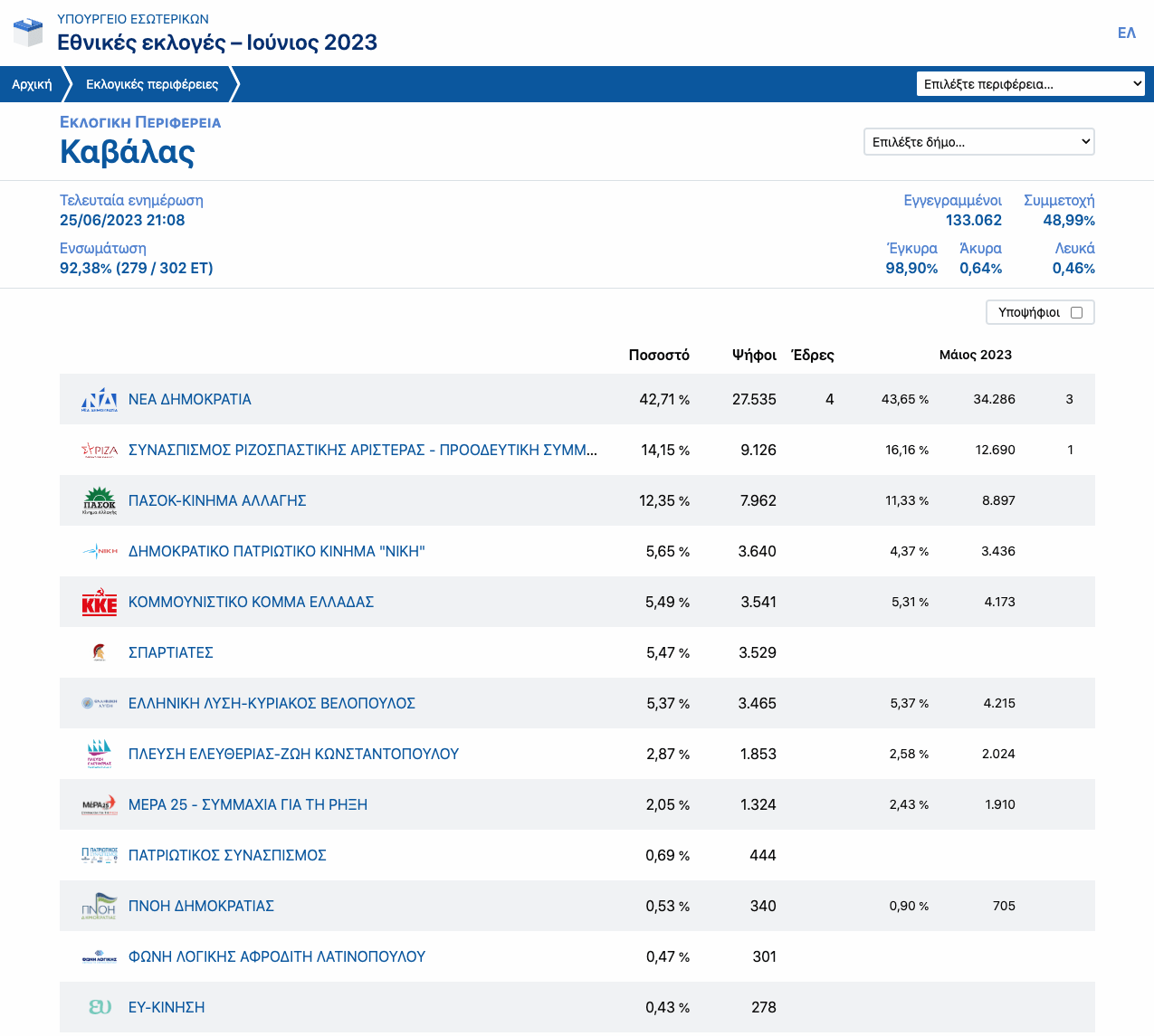Image resolution: width=1154 pixels, height=1036 pixels.
Task: Open the Εθνικές εκλογές – Ιούνιος 2023 title
Action: [x=217, y=43]
